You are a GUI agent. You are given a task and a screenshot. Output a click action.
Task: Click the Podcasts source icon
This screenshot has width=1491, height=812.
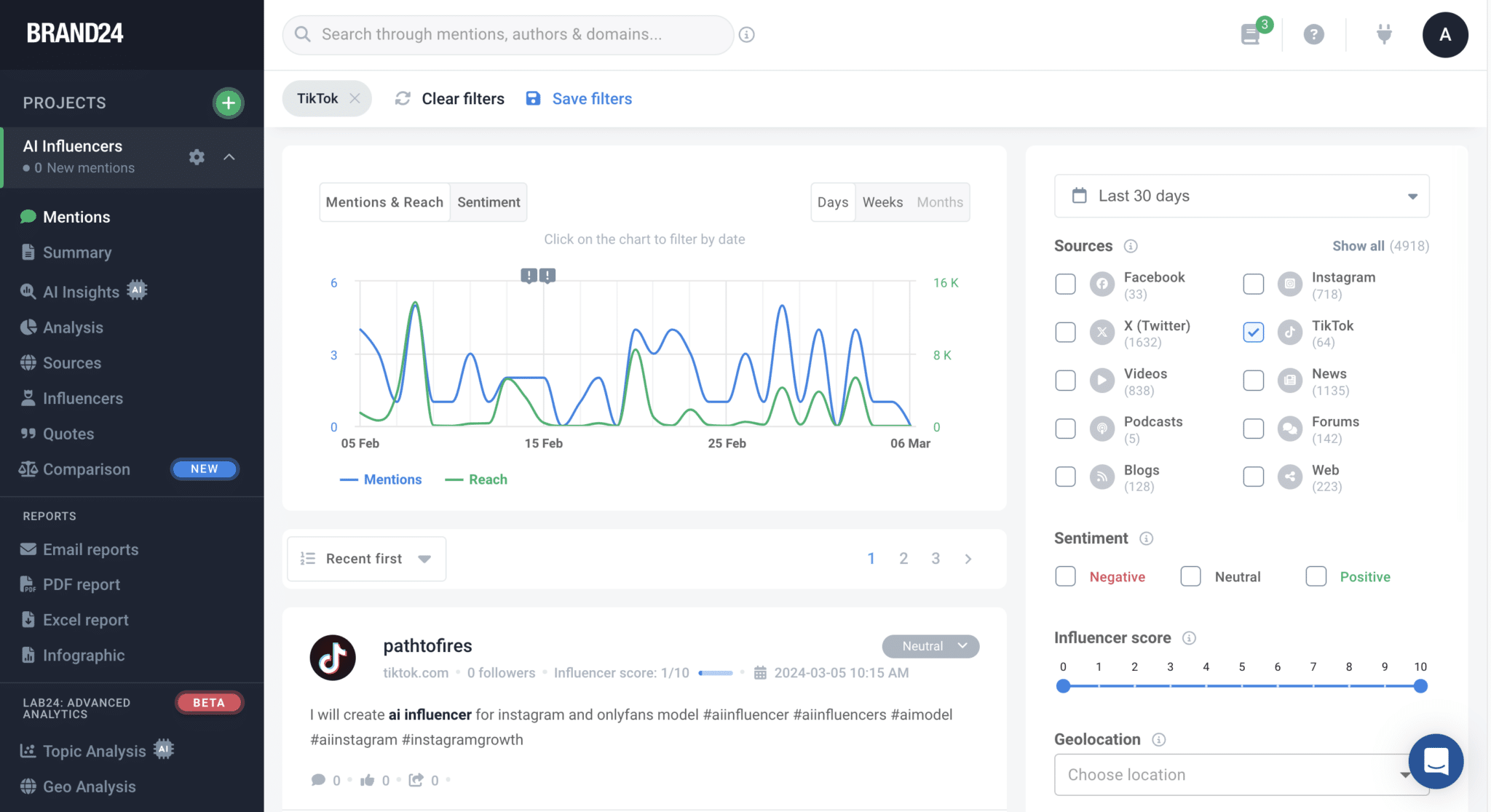(x=1102, y=429)
